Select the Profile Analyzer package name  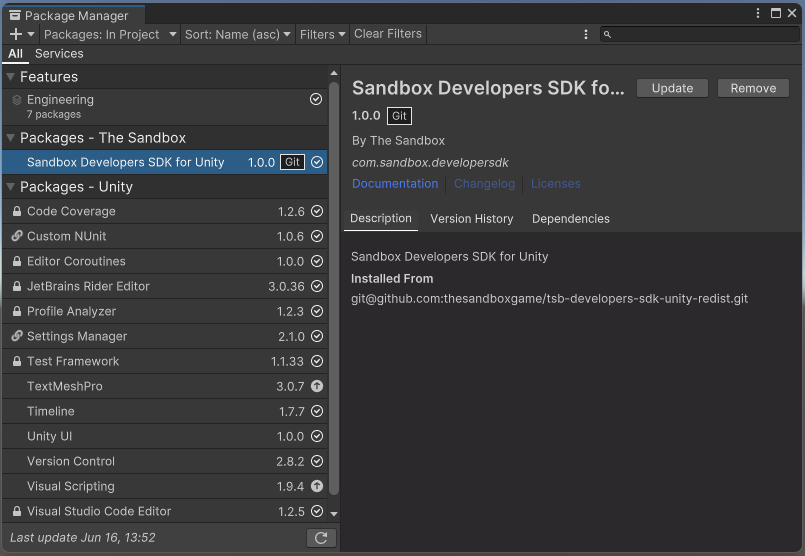point(71,311)
